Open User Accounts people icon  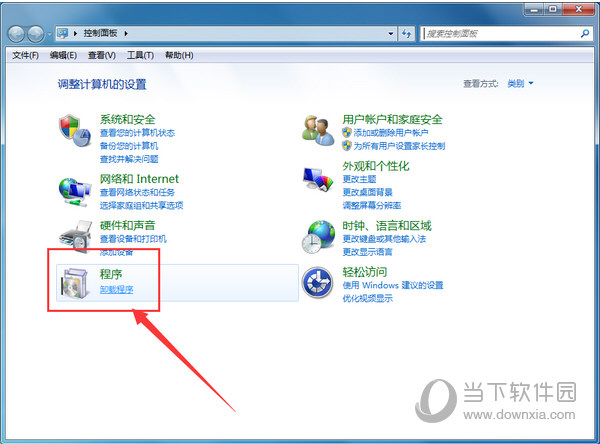pyautogui.click(x=318, y=131)
